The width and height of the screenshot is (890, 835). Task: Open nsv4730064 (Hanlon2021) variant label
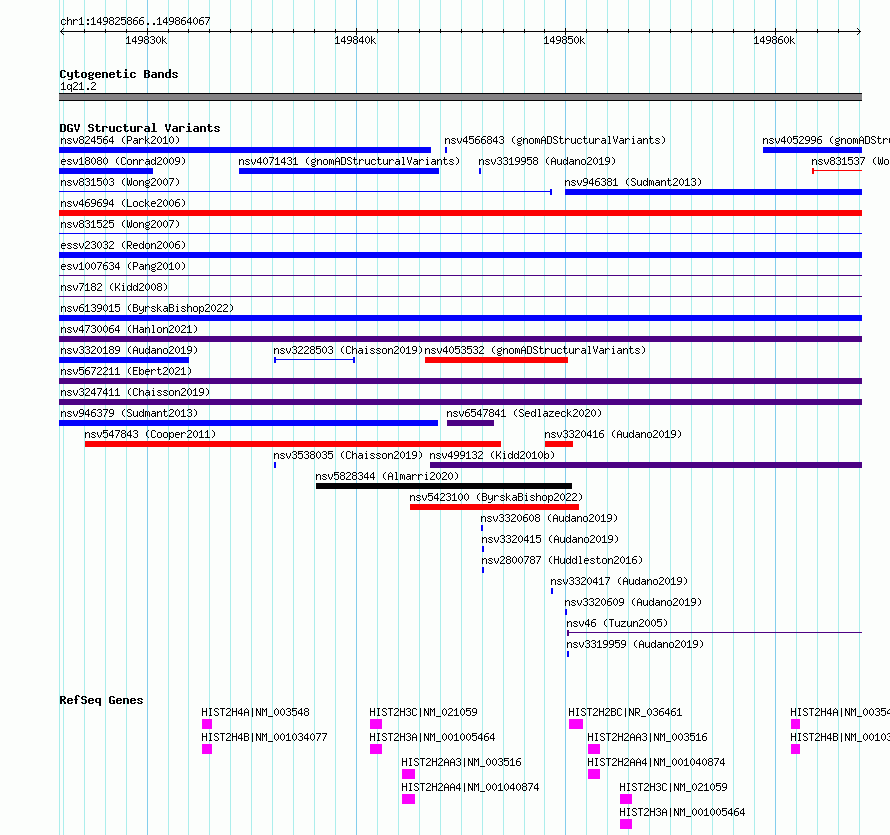pyautogui.click(x=129, y=329)
